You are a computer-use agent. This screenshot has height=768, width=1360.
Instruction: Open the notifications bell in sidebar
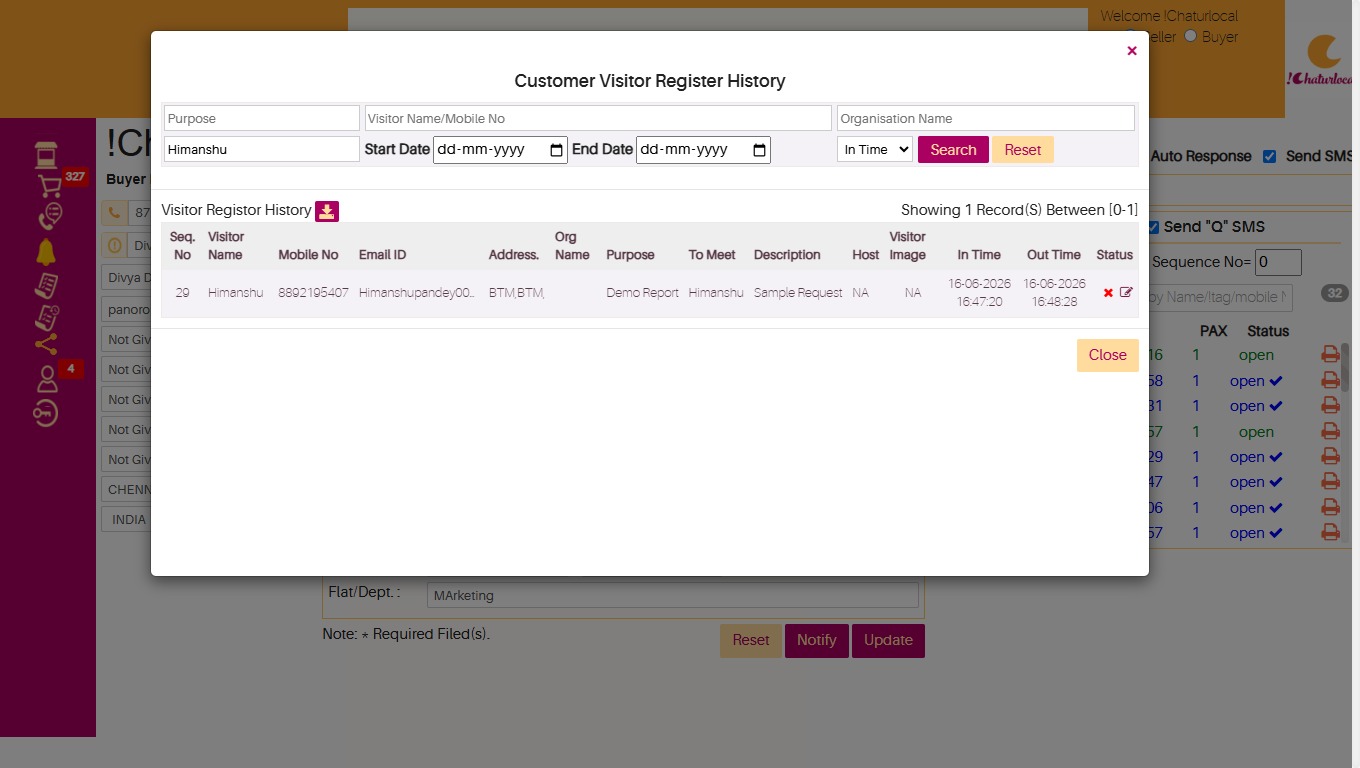pos(46,252)
